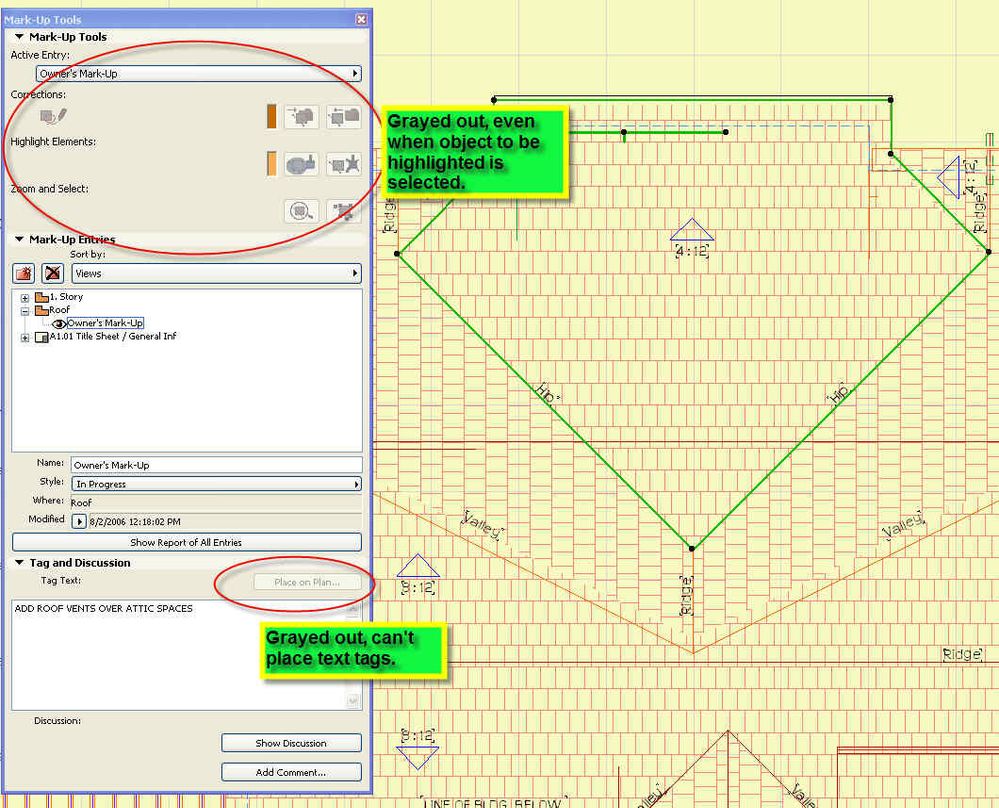Image resolution: width=999 pixels, height=808 pixels.
Task: Expand the A1.01 Title Sheet node
Action: (25, 338)
